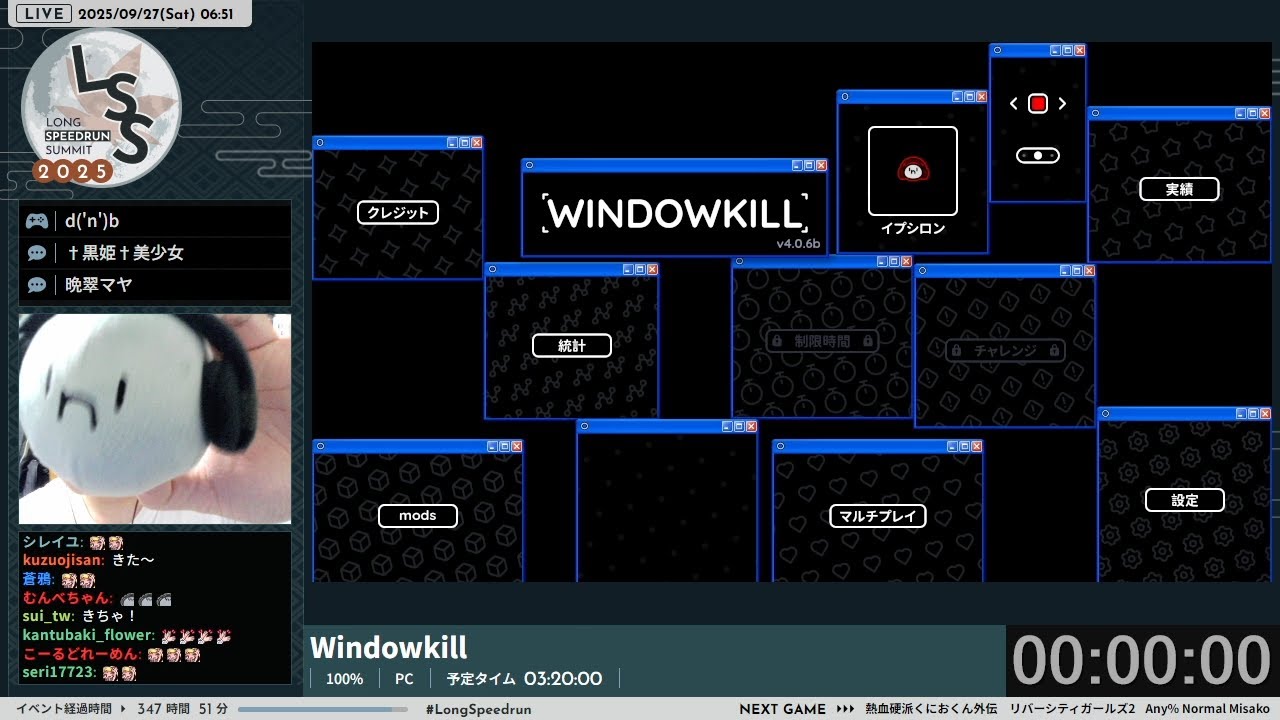Close the 制限時間 window
This screenshot has height=720, width=1280.
click(x=906, y=262)
